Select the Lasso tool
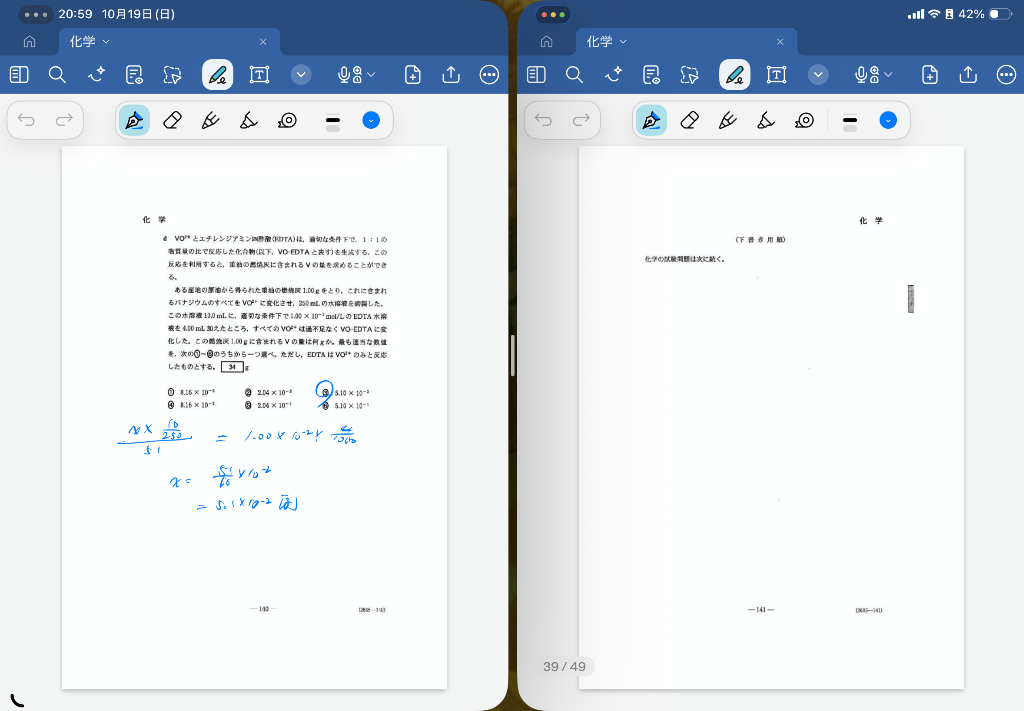Viewport: 1024px width, 711px height. click(x=172, y=74)
